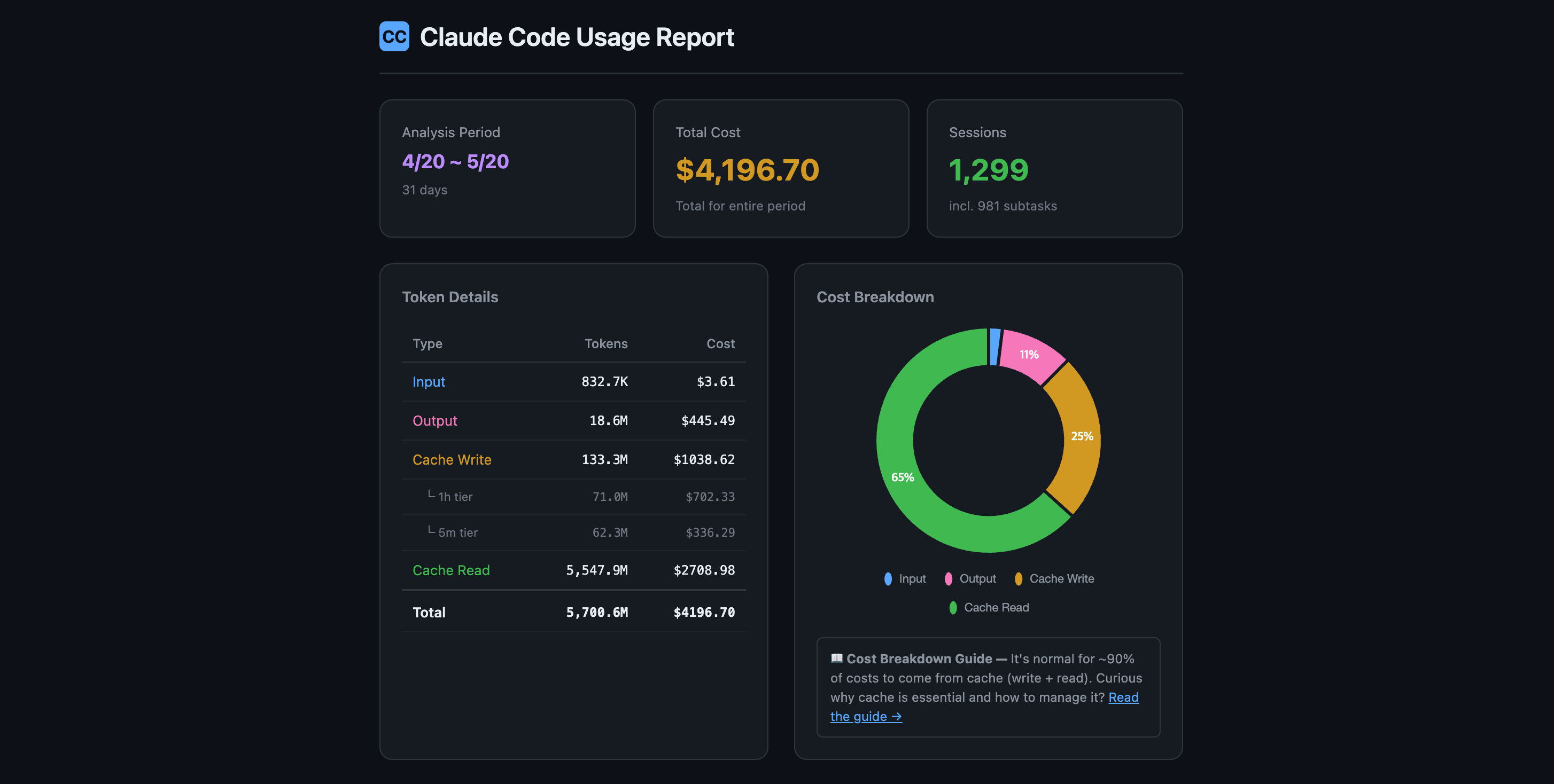Click the pink 11% donut segment
Image resolution: width=1554 pixels, height=784 pixels.
pos(1029,355)
